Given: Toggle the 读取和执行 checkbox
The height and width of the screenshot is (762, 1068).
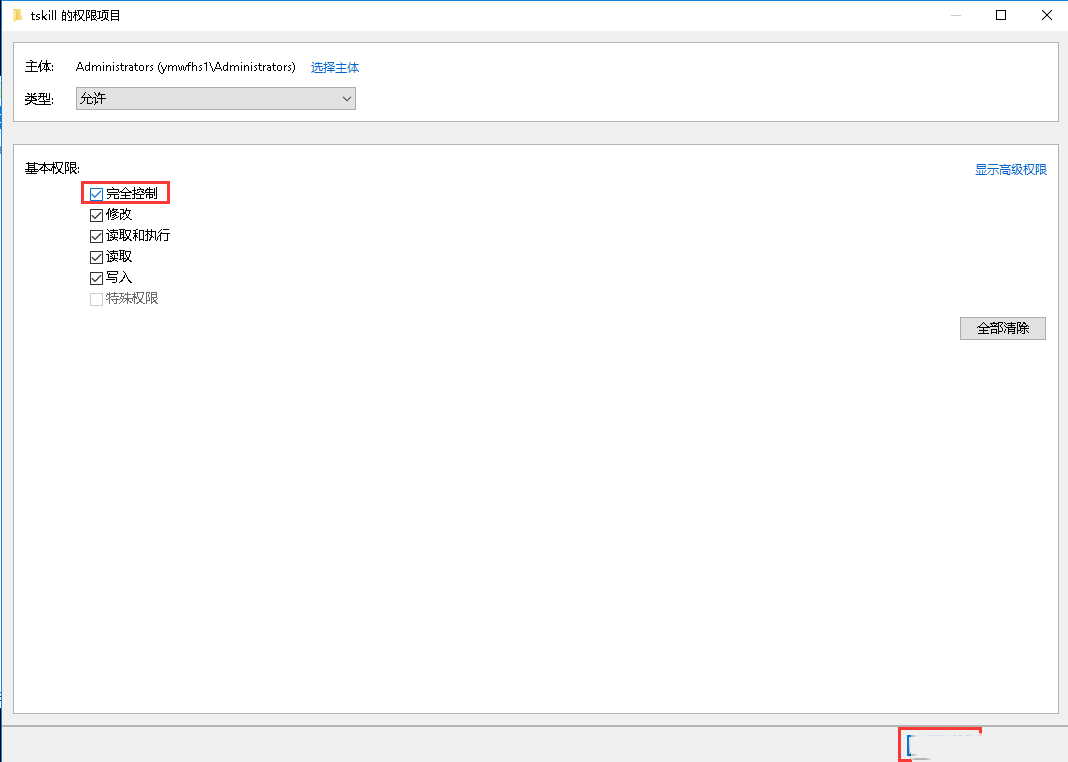Looking at the screenshot, I should 96,236.
